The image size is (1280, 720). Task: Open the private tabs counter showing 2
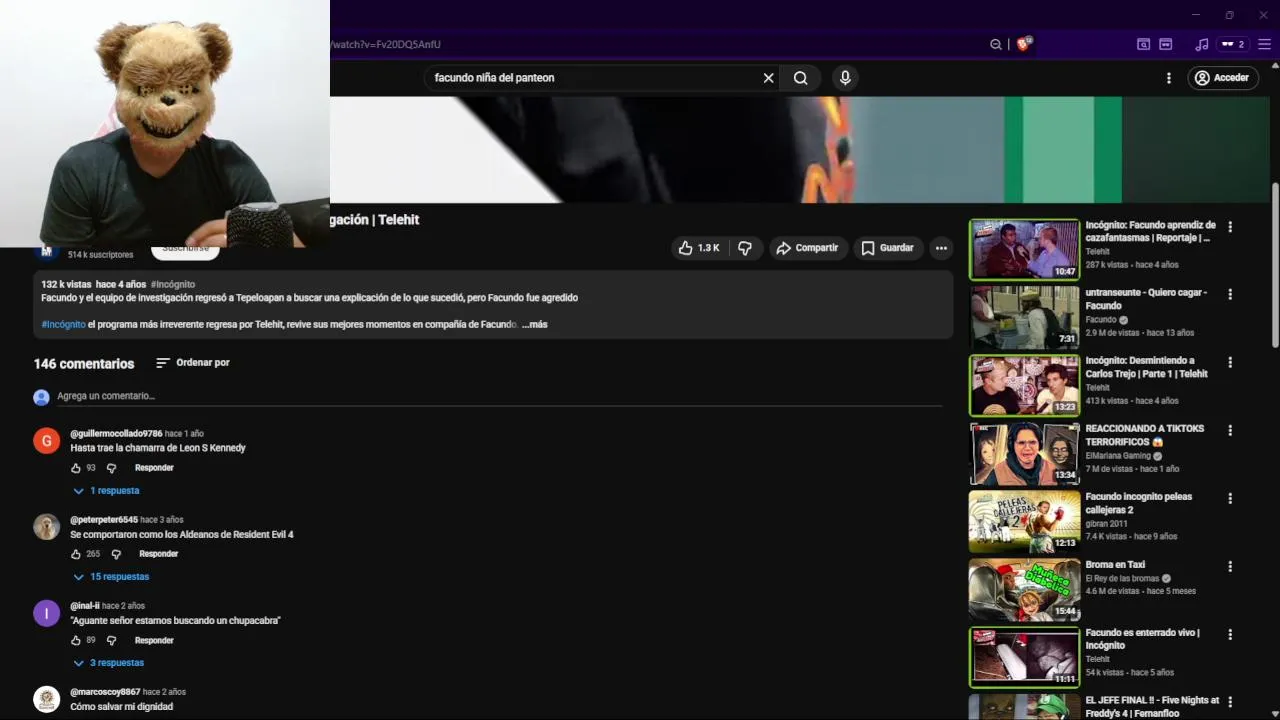click(1234, 44)
